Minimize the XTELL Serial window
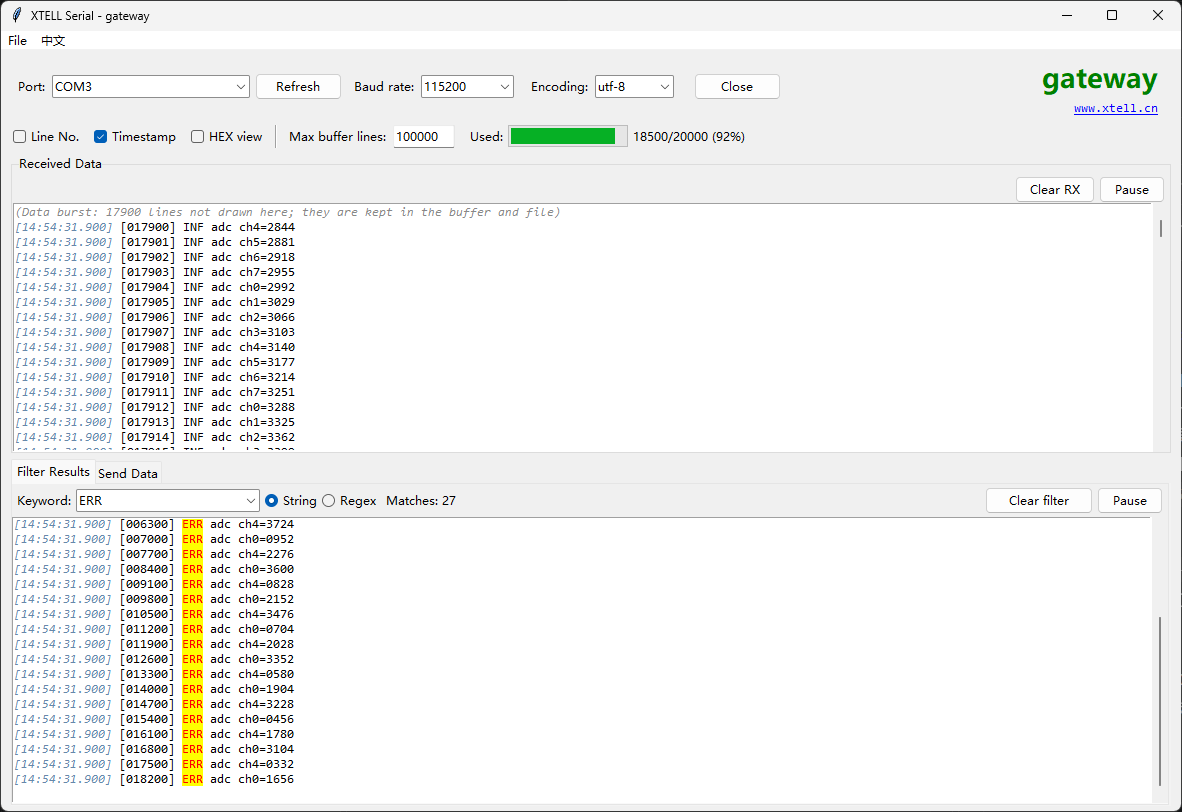Image resolution: width=1182 pixels, height=812 pixels. pyautogui.click(x=1067, y=15)
